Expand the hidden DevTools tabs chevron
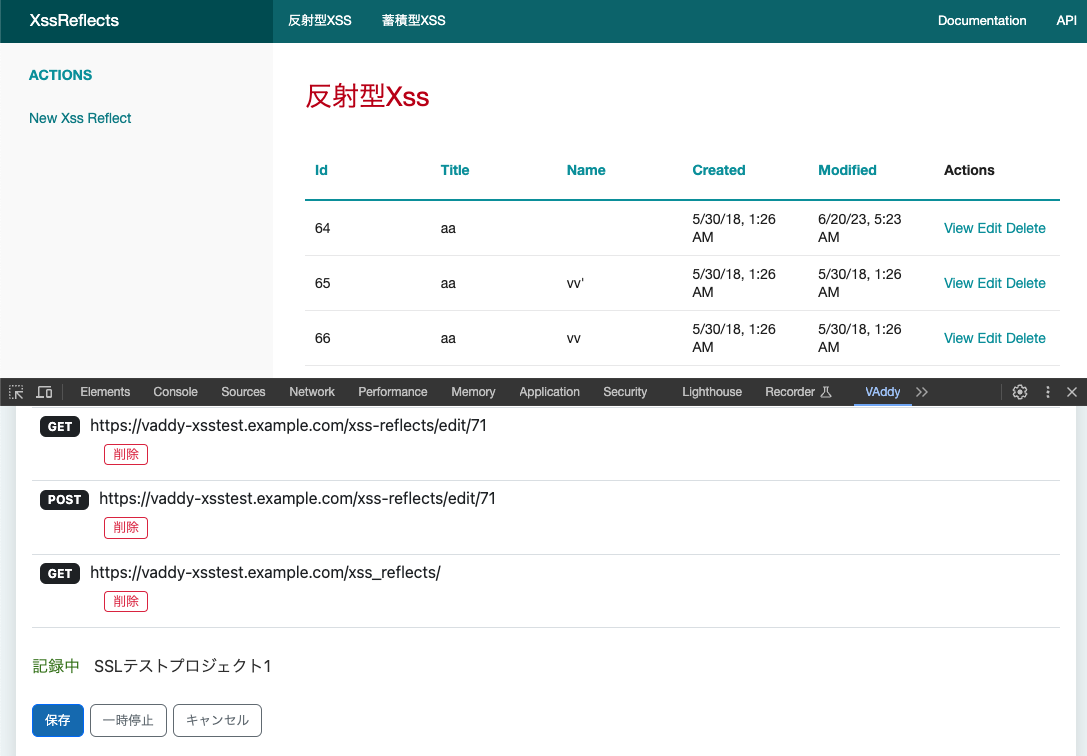This screenshot has height=756, width=1087. (922, 392)
